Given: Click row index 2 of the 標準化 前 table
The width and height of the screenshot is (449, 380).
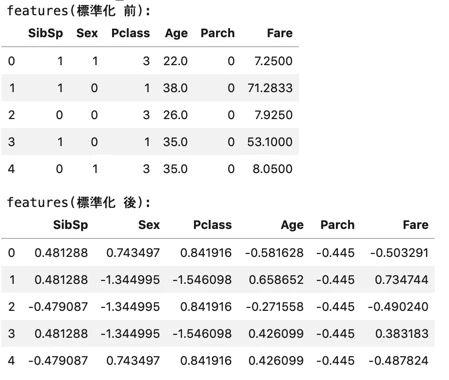Looking at the screenshot, I should [x=11, y=115].
